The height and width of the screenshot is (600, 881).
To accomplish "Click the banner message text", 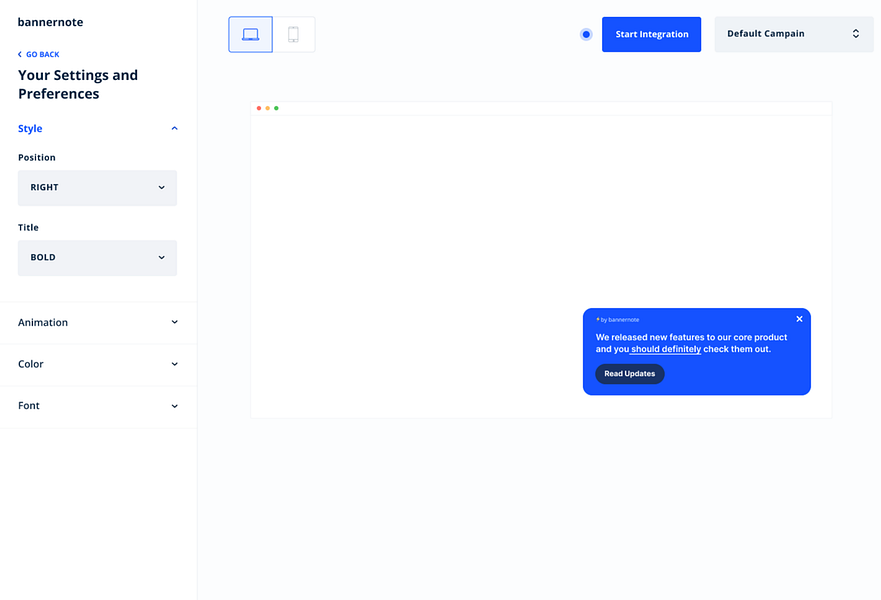I will 691,343.
